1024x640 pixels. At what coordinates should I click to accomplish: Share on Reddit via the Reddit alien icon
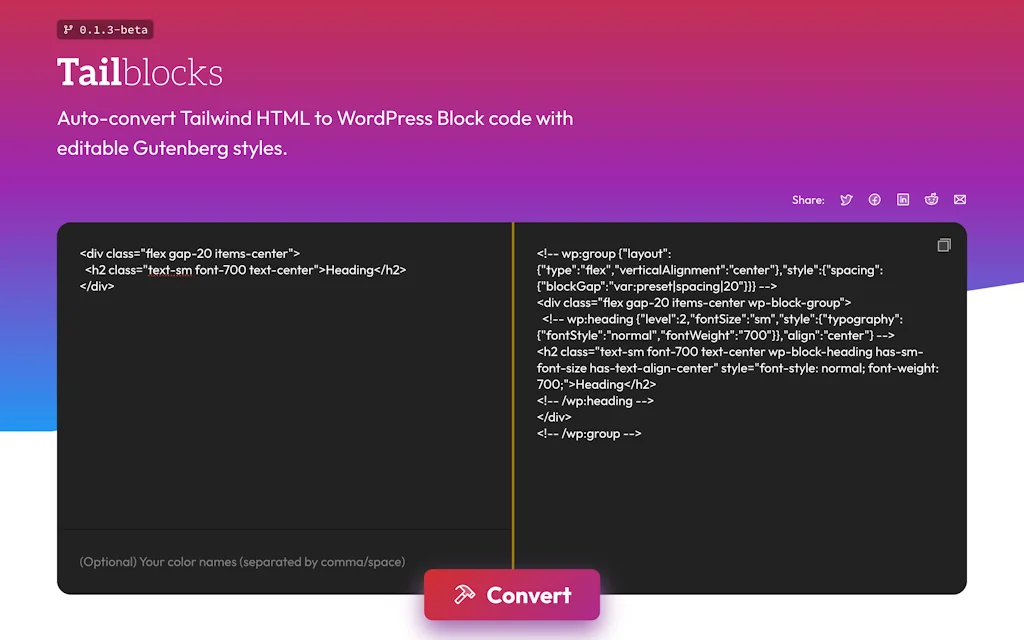931,199
